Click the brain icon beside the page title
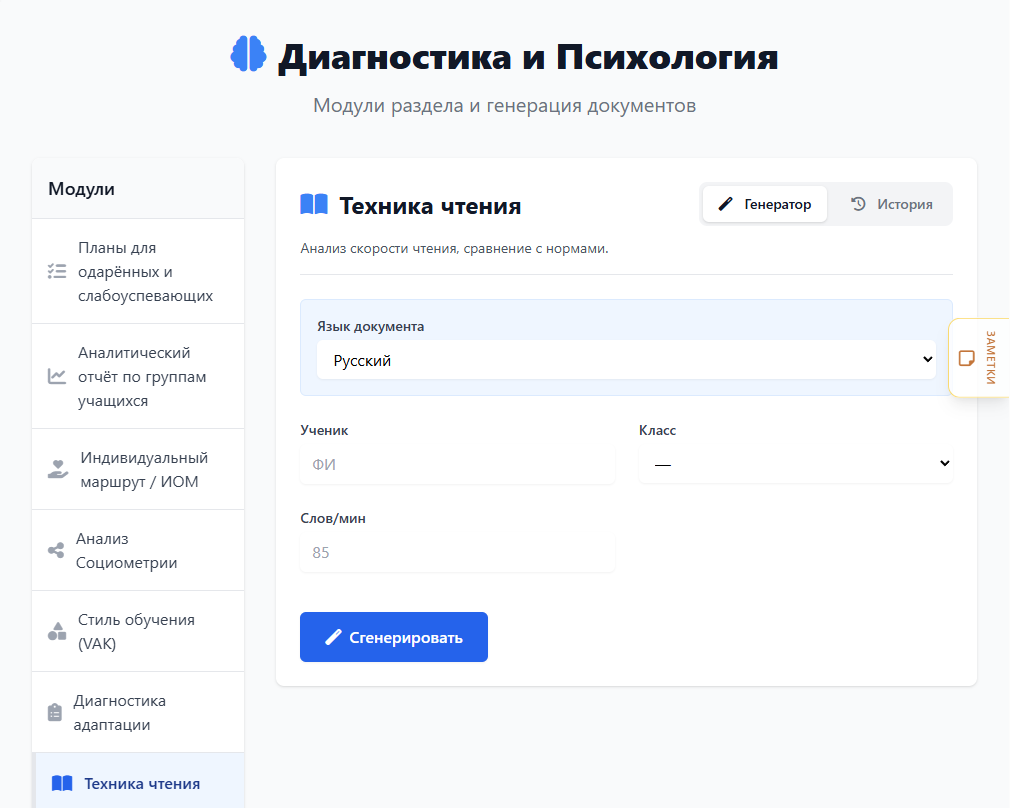This screenshot has height=808, width=1010. tap(249, 54)
